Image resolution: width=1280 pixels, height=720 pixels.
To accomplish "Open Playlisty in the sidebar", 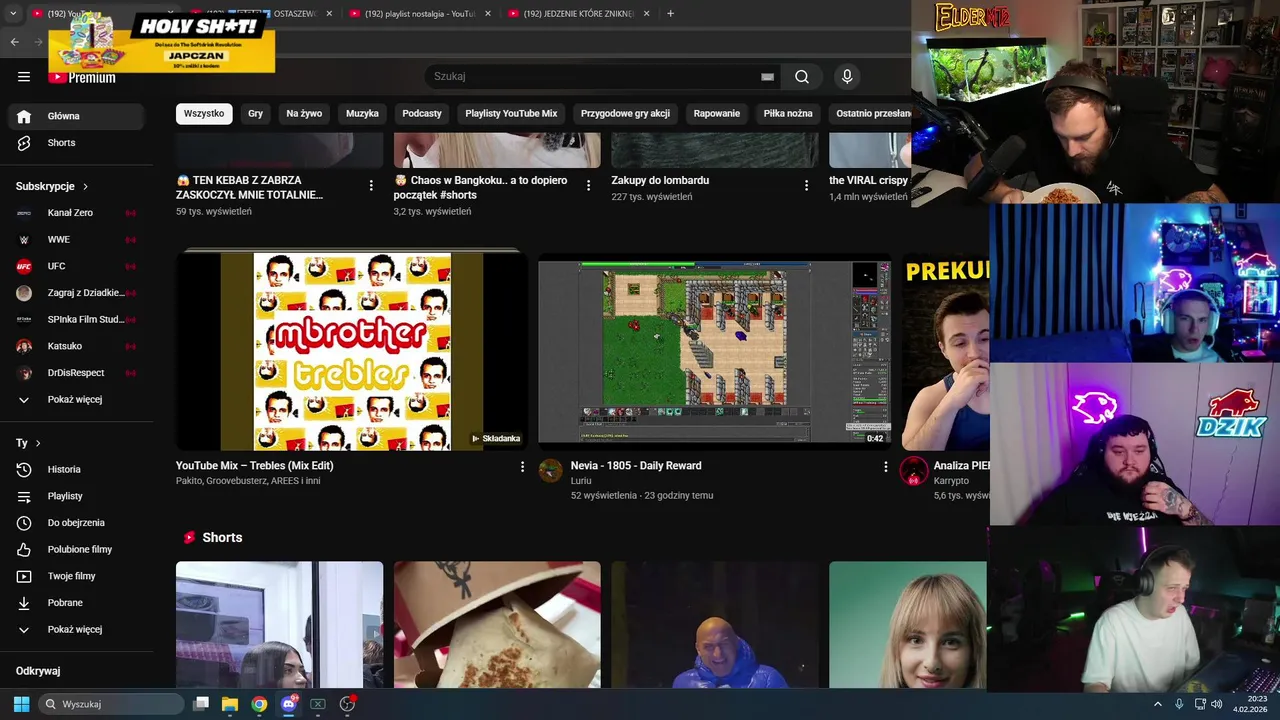I will 76,496.
